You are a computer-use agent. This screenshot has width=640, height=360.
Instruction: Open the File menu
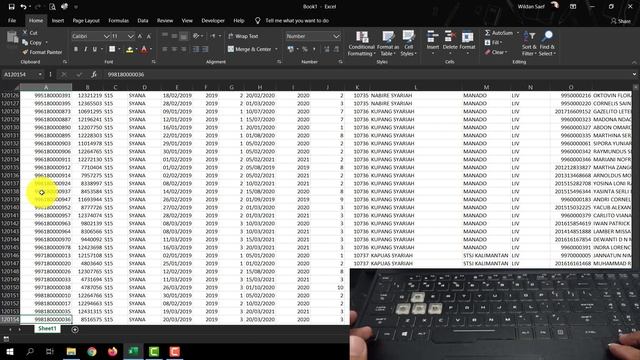(x=12, y=20)
